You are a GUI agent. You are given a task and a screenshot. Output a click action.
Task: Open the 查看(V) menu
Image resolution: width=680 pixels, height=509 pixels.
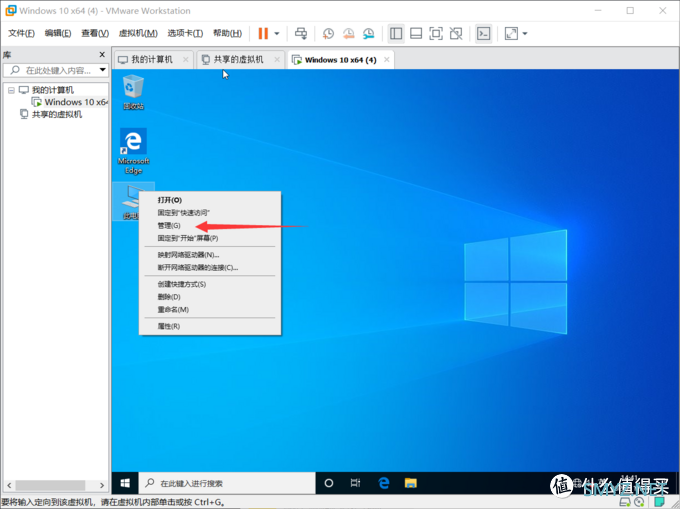click(x=95, y=33)
